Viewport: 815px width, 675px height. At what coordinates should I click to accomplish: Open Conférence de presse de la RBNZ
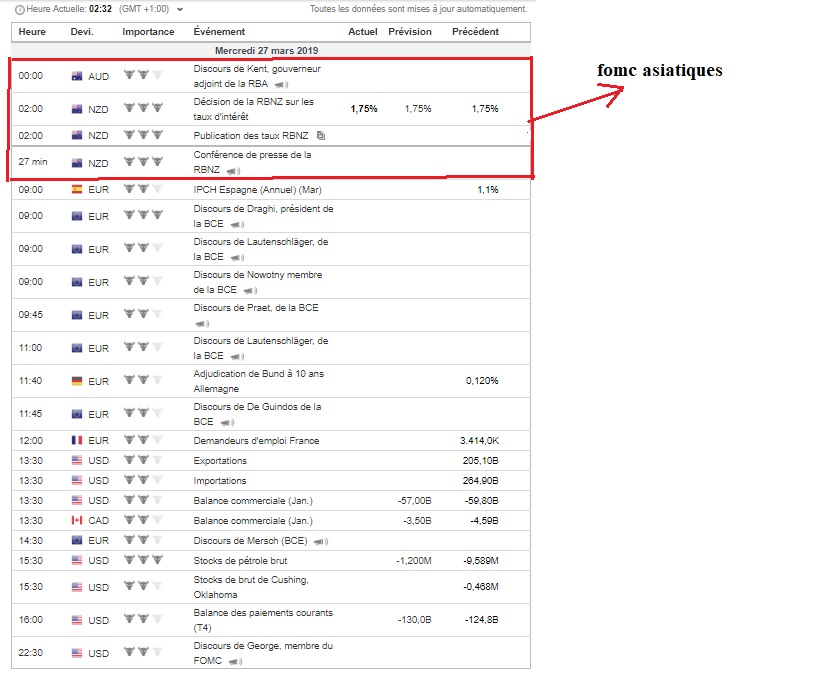252,162
